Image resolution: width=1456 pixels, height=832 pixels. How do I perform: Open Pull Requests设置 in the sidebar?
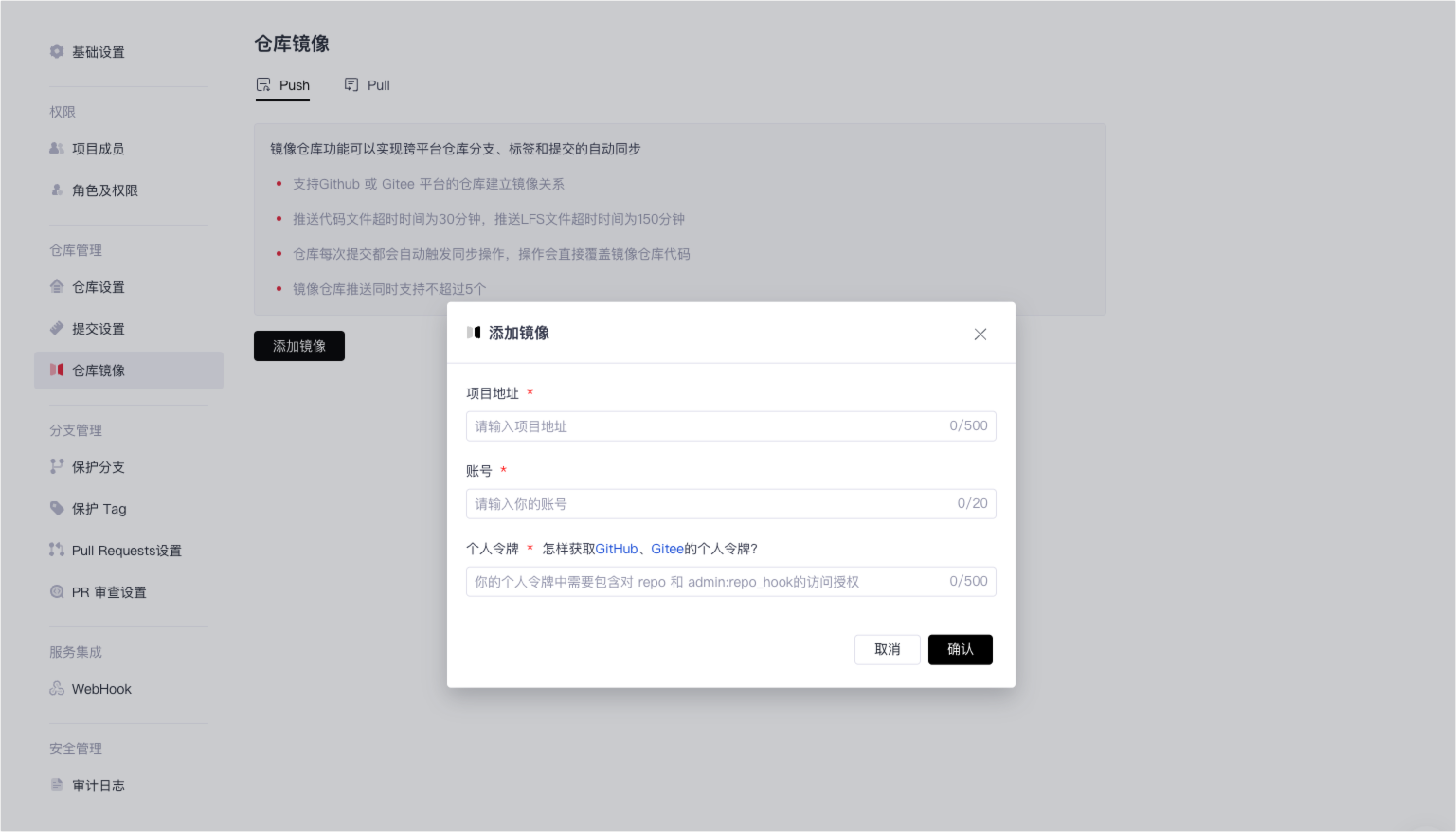tap(126, 551)
